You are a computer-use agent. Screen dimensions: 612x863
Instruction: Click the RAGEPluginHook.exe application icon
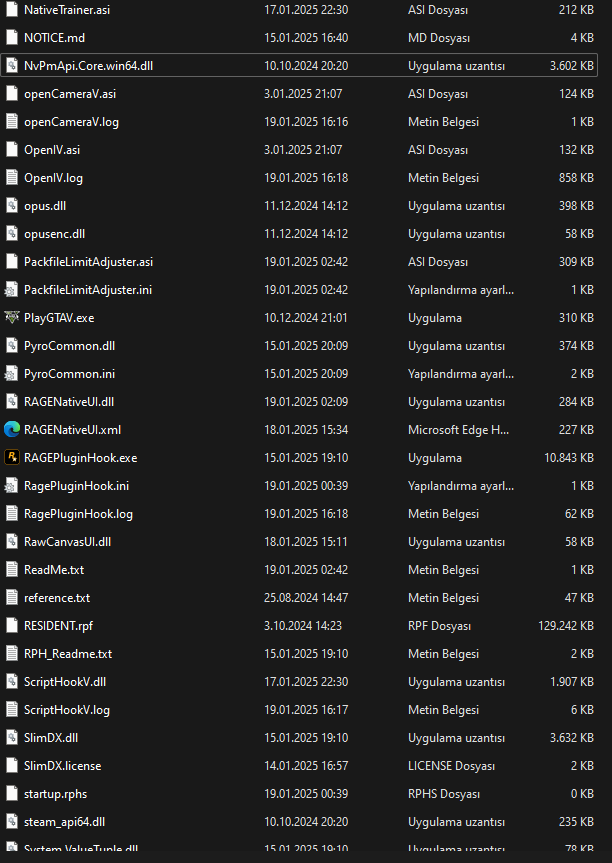(x=12, y=458)
